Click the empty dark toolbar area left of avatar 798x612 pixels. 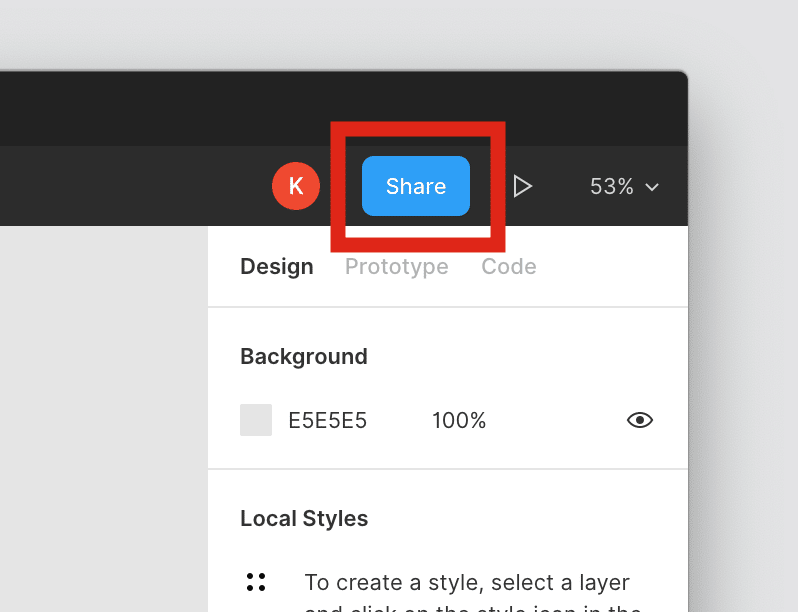pyautogui.click(x=130, y=186)
